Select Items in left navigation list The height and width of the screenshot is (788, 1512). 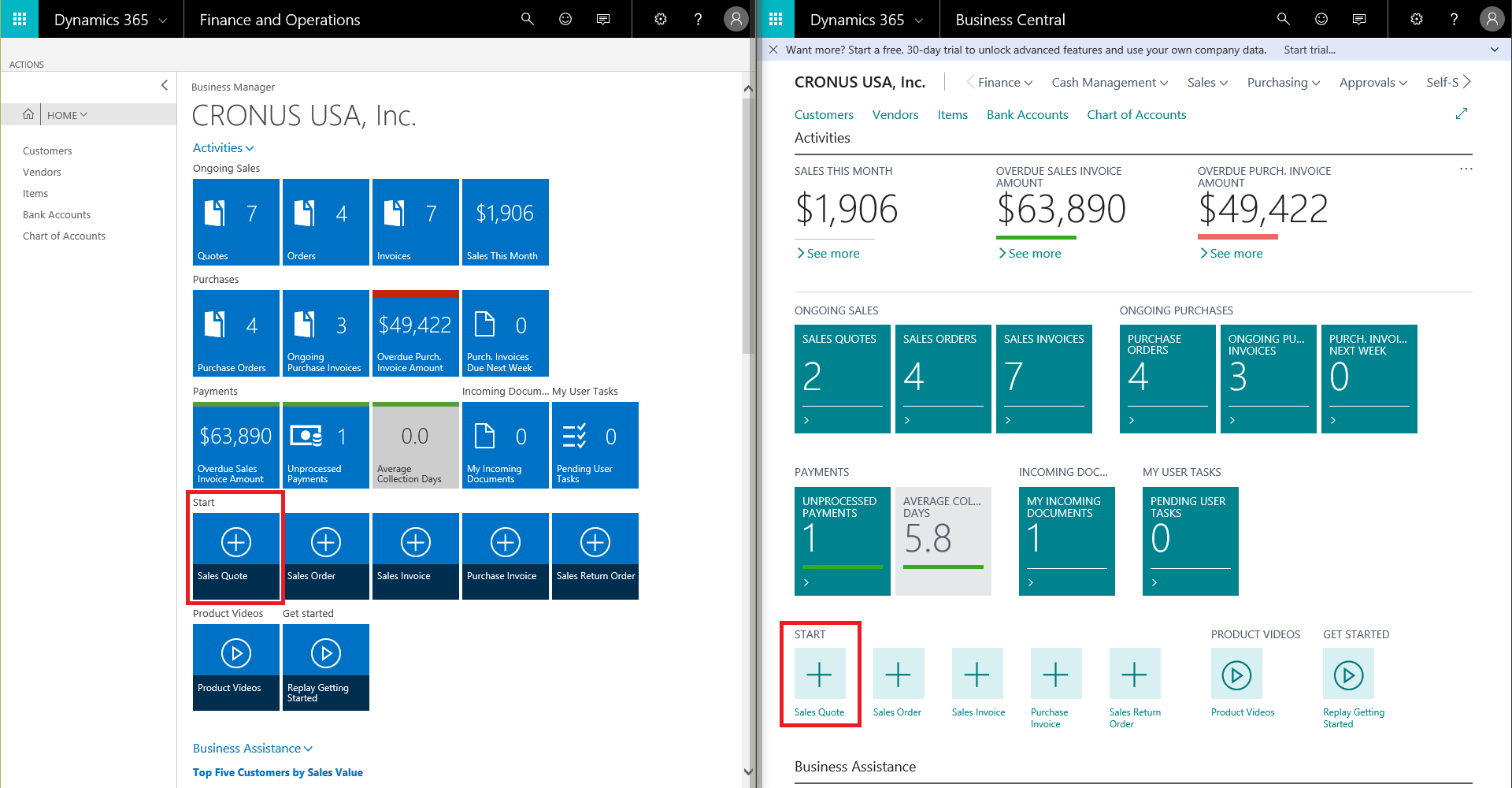pyautogui.click(x=35, y=193)
